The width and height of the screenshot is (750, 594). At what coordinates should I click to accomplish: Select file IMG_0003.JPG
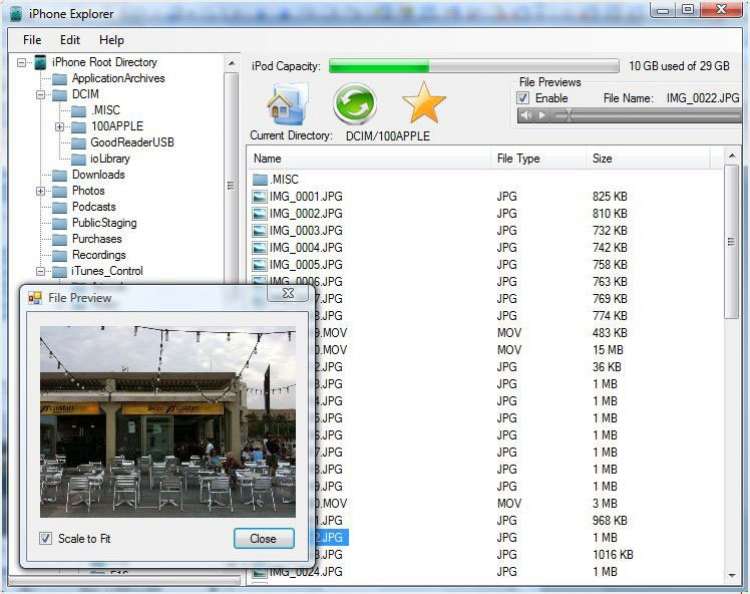306,231
